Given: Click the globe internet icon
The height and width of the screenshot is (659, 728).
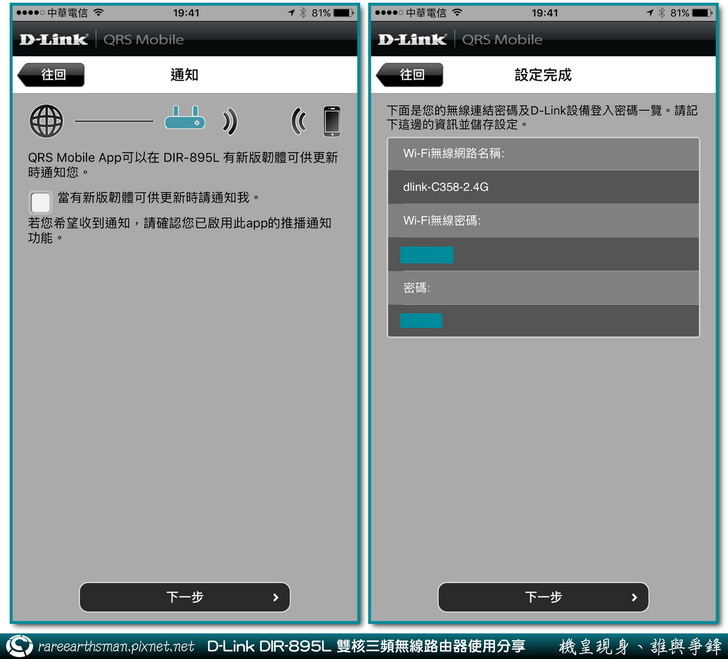Looking at the screenshot, I should pos(46,121).
